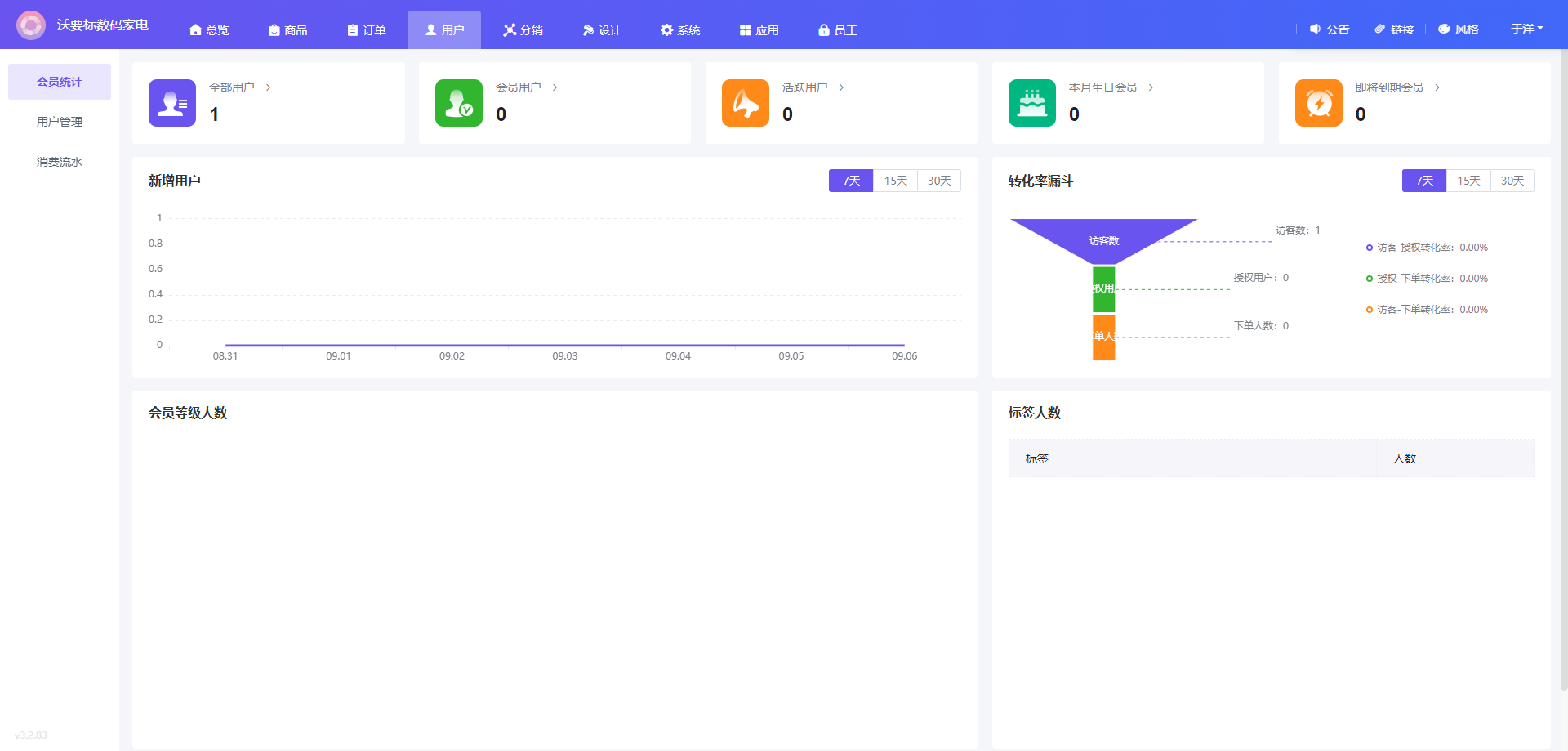Open the 商品 products menu
The width and height of the screenshot is (1568, 751).
point(287,30)
